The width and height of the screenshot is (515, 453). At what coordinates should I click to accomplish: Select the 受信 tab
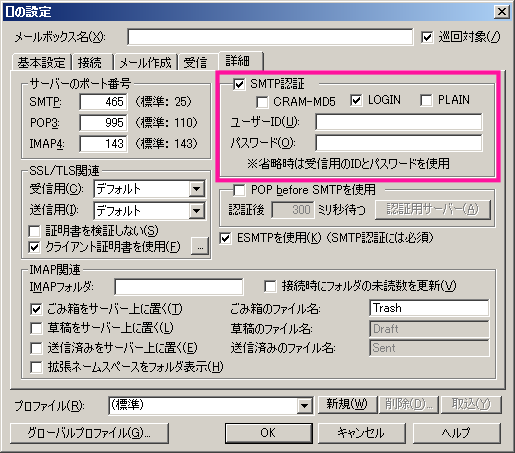(196, 62)
